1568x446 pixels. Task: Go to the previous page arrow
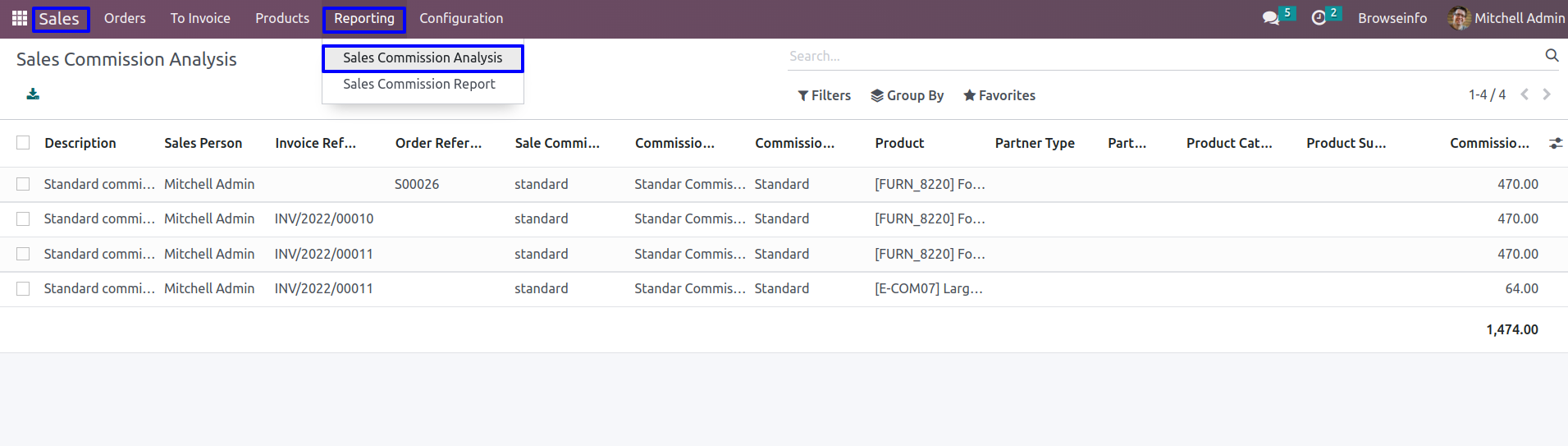pos(1525,94)
